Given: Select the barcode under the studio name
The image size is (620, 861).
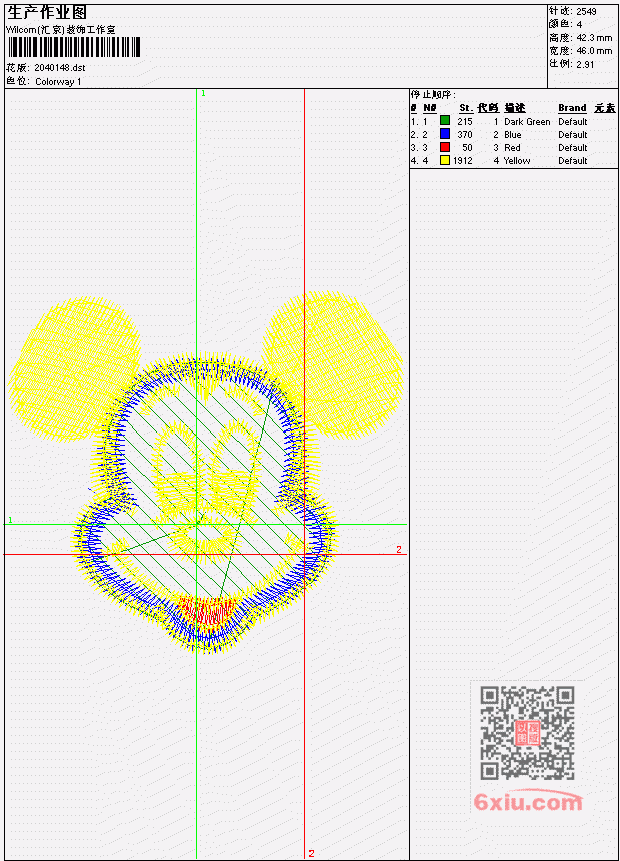Looking at the screenshot, I should [74, 47].
